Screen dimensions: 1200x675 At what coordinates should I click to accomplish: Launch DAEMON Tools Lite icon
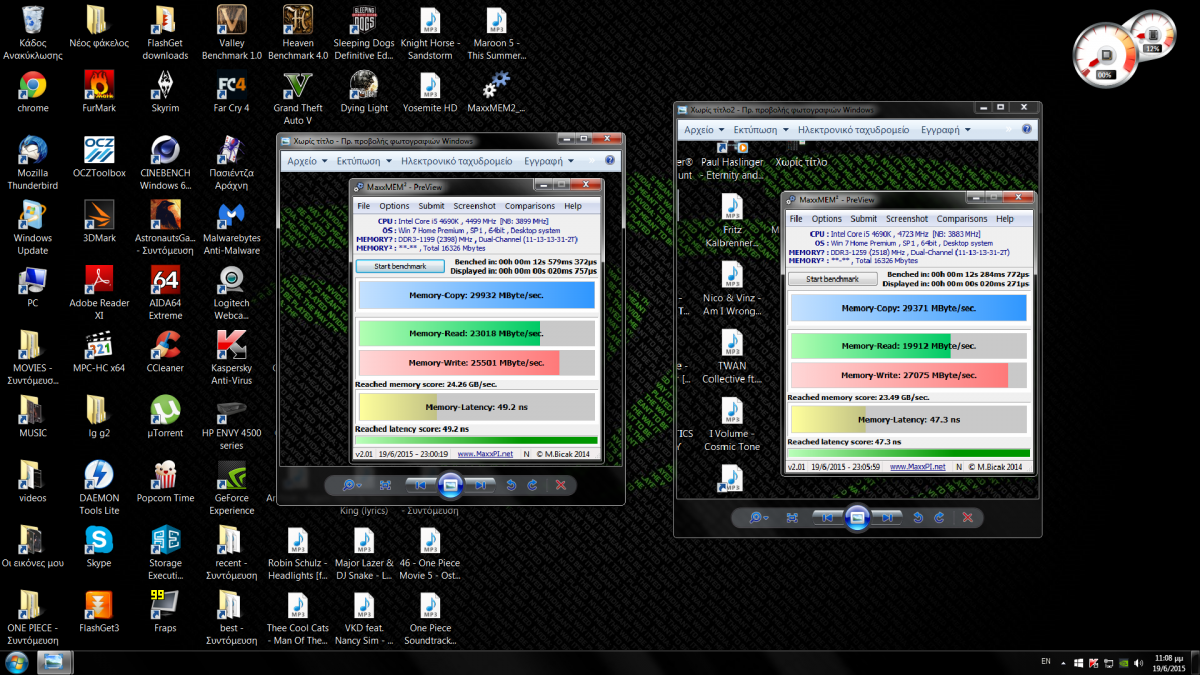[99, 488]
